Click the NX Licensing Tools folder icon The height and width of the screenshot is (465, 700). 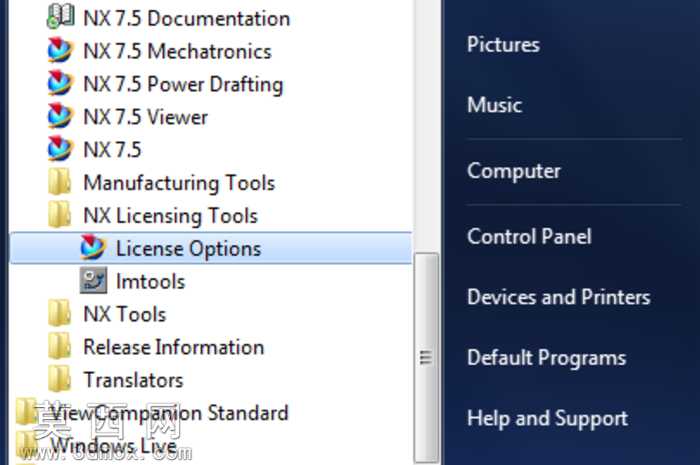pos(59,214)
